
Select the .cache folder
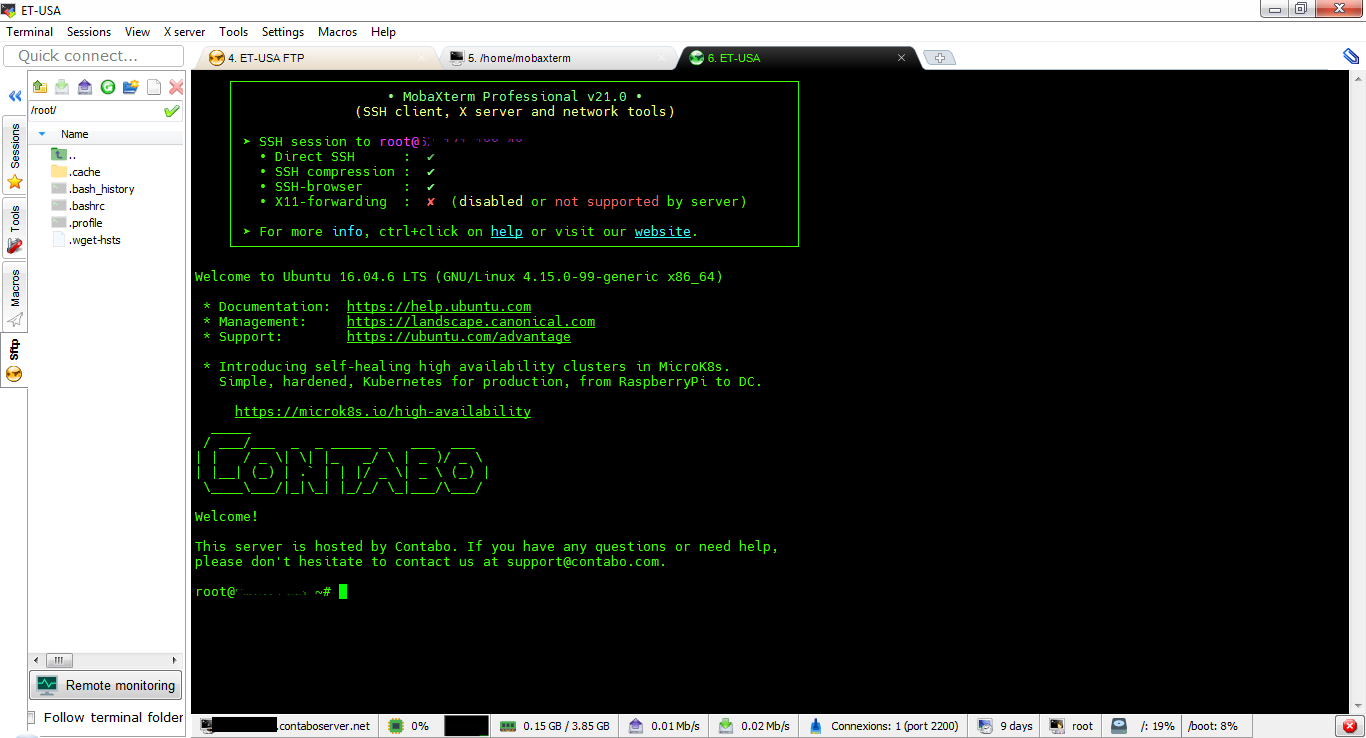click(x=76, y=172)
